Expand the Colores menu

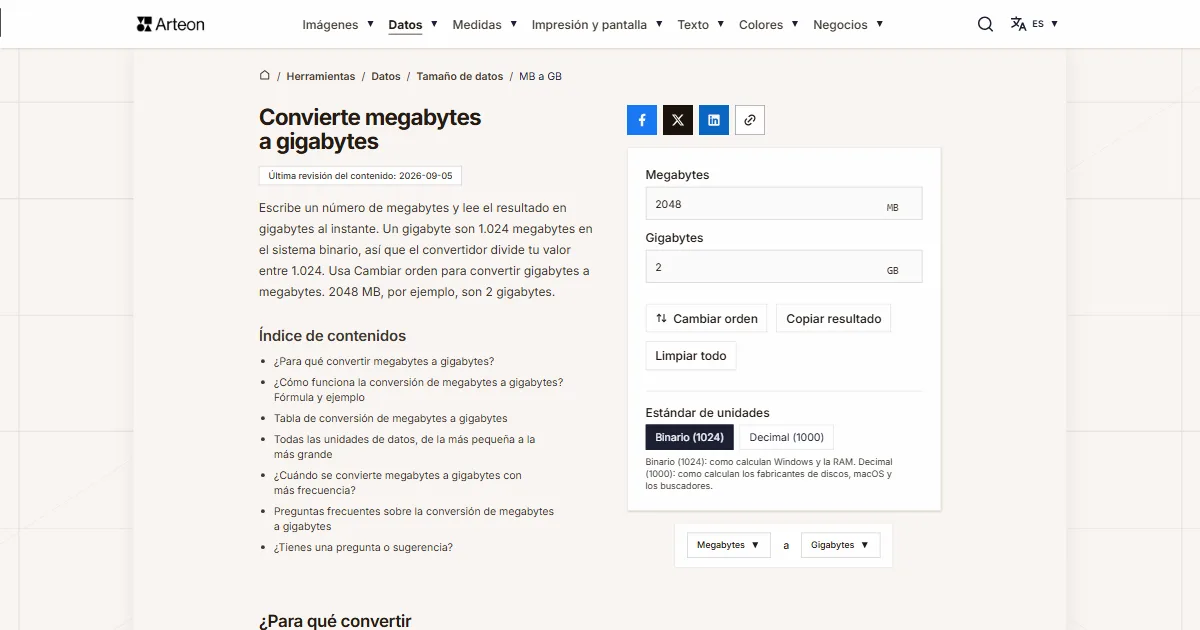(769, 24)
